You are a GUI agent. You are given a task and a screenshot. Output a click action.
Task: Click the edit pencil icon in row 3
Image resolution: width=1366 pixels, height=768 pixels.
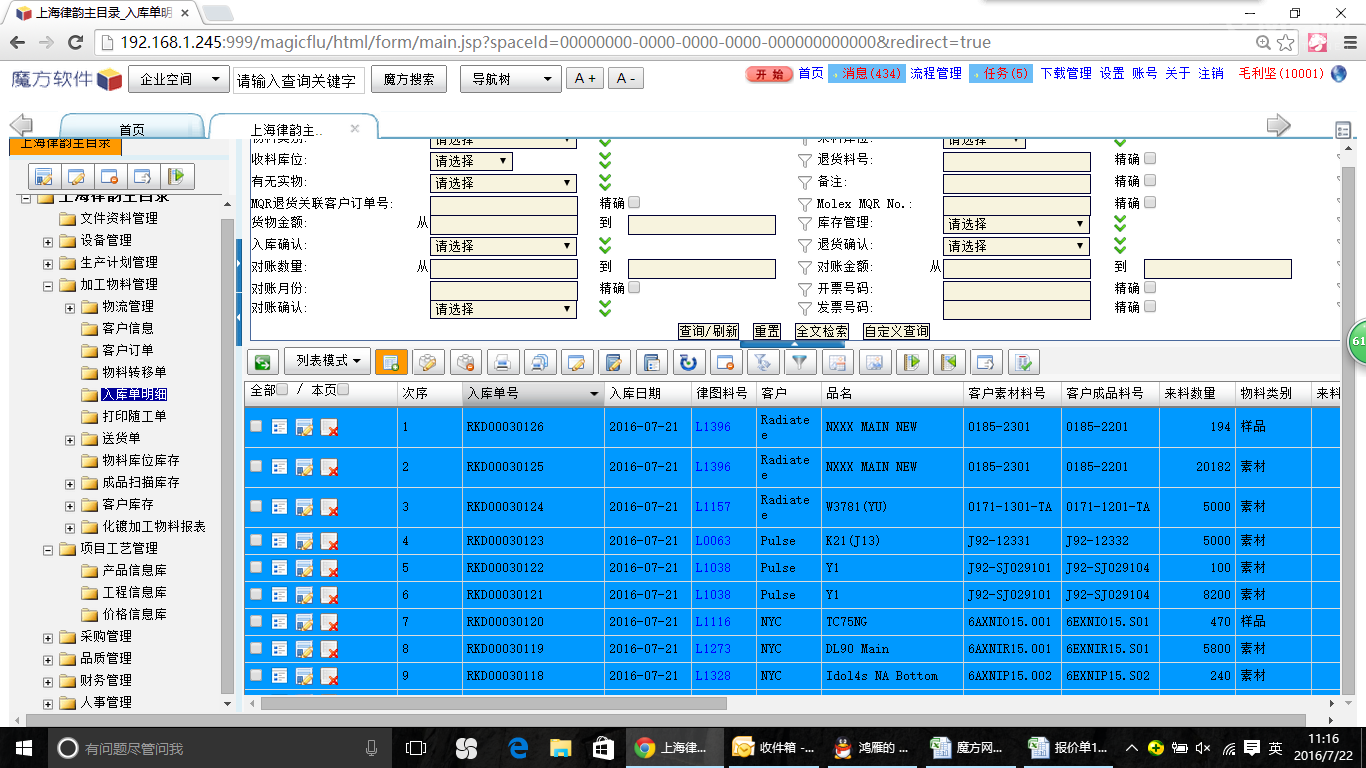coord(304,507)
